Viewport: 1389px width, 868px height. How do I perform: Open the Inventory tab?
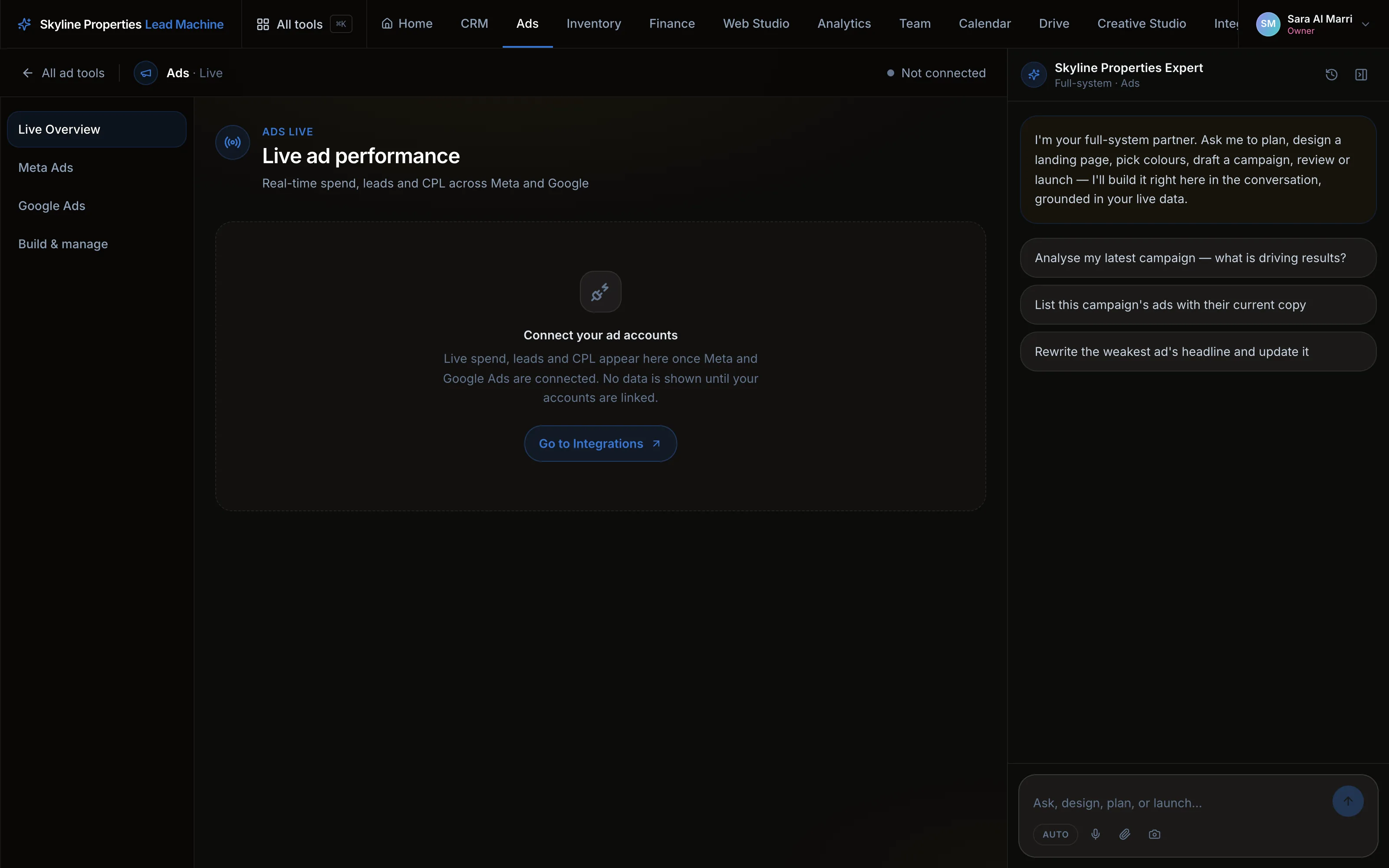click(593, 23)
